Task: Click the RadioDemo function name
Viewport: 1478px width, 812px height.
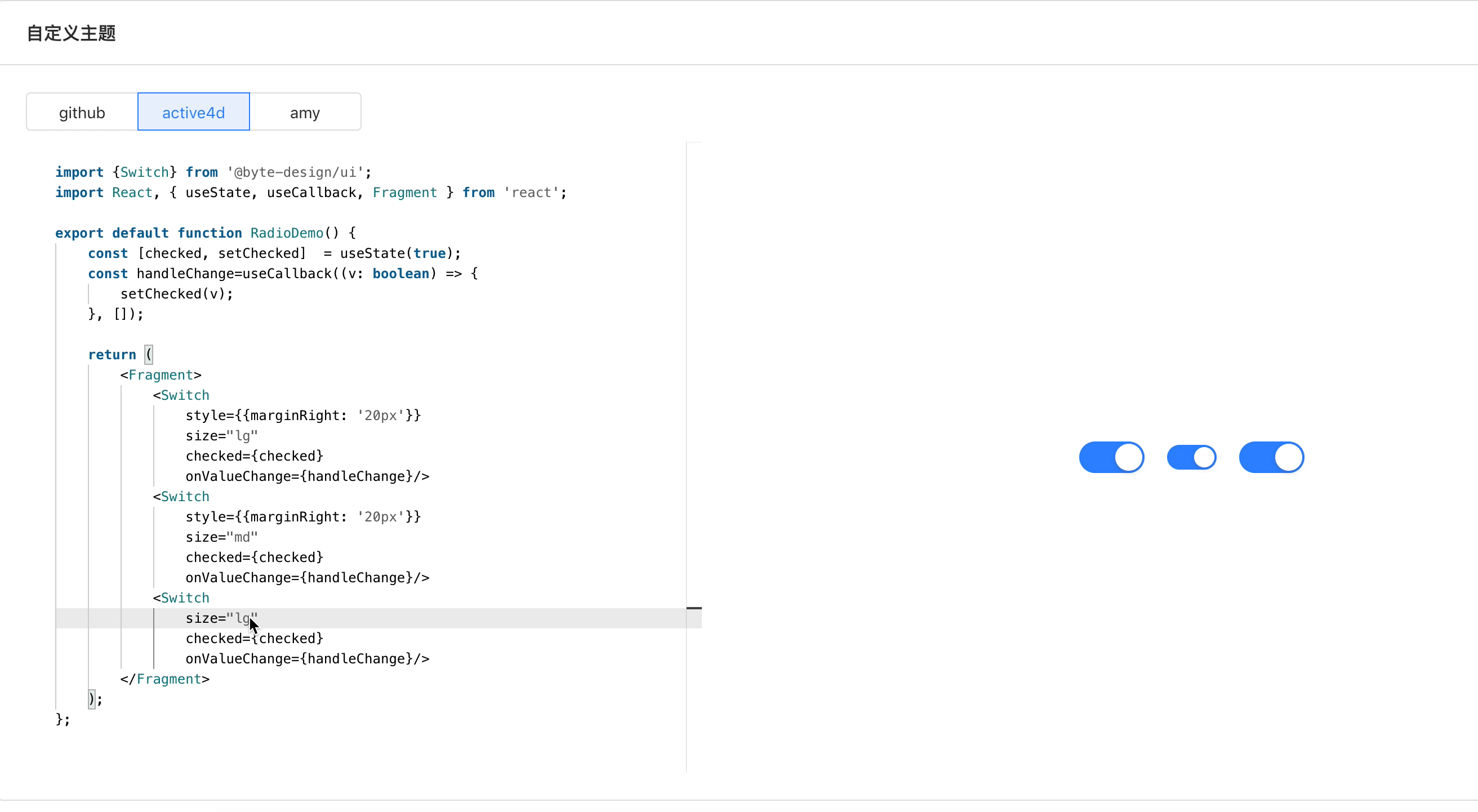Action: point(286,233)
